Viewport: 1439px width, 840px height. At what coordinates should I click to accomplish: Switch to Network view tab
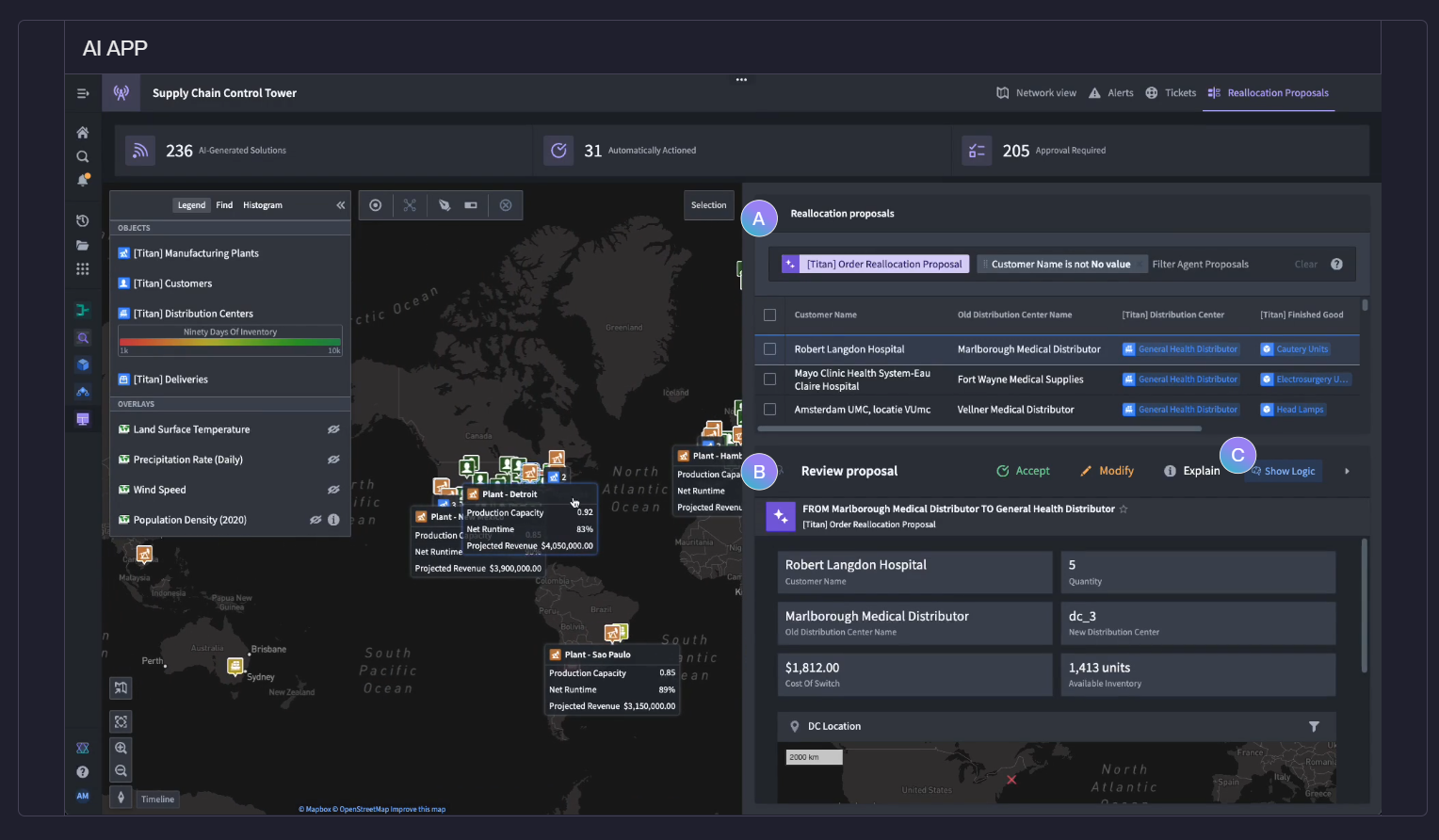click(1036, 93)
